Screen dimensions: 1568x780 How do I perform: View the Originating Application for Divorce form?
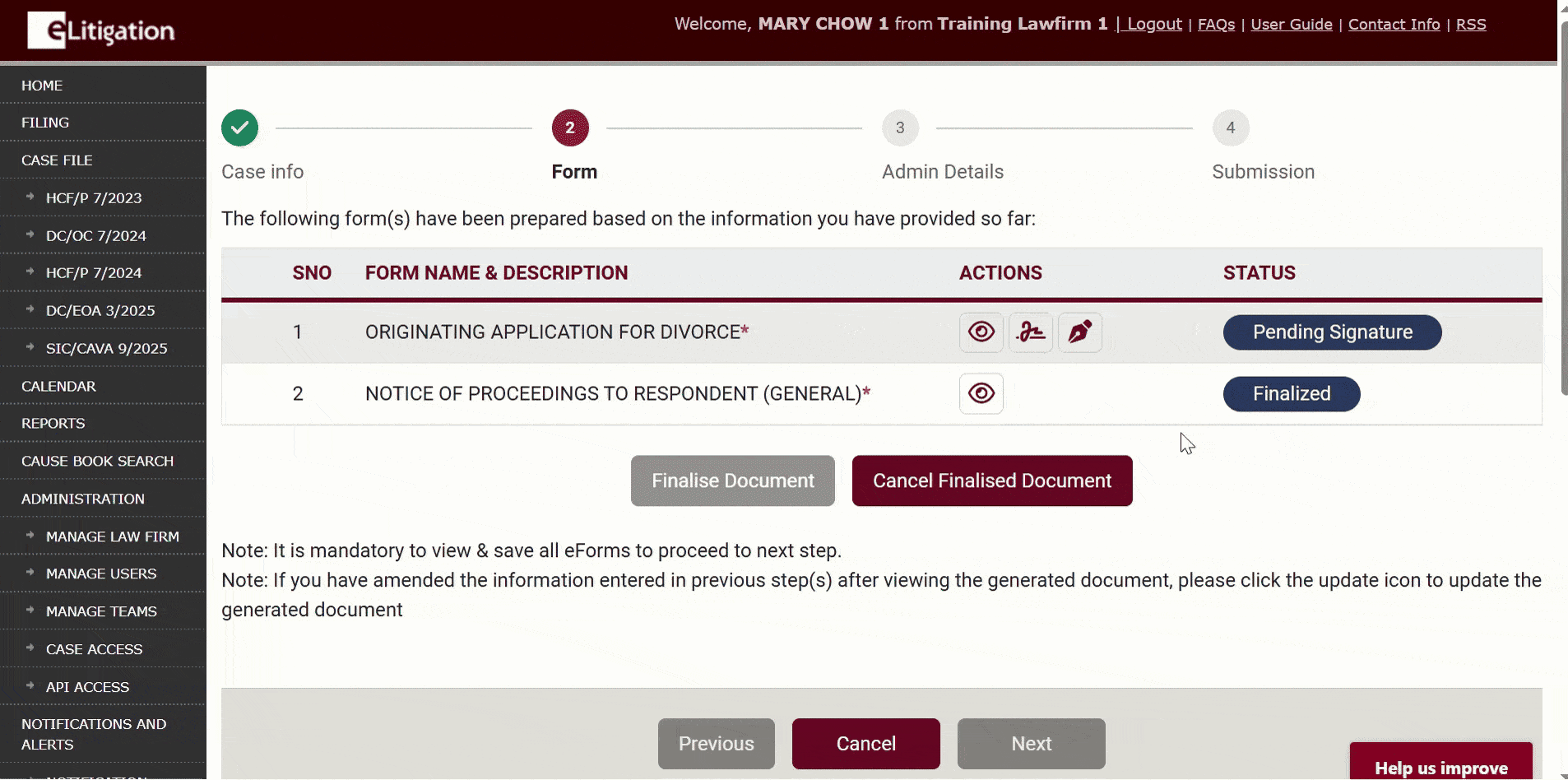pos(981,332)
